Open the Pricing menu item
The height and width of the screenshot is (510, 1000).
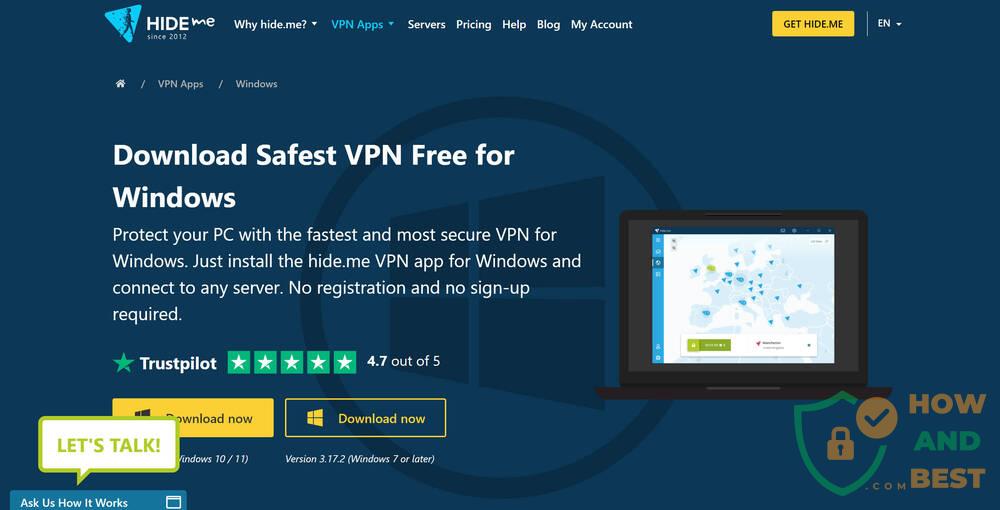(x=474, y=24)
